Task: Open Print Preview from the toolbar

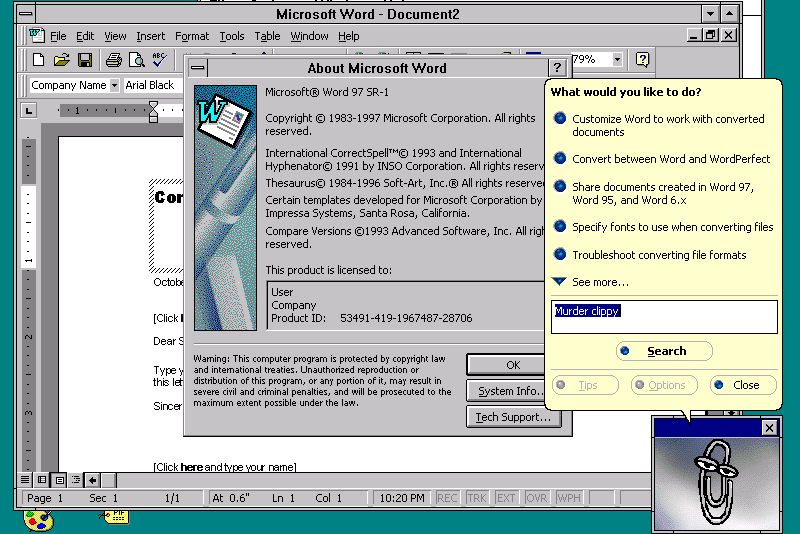Action: (x=136, y=60)
